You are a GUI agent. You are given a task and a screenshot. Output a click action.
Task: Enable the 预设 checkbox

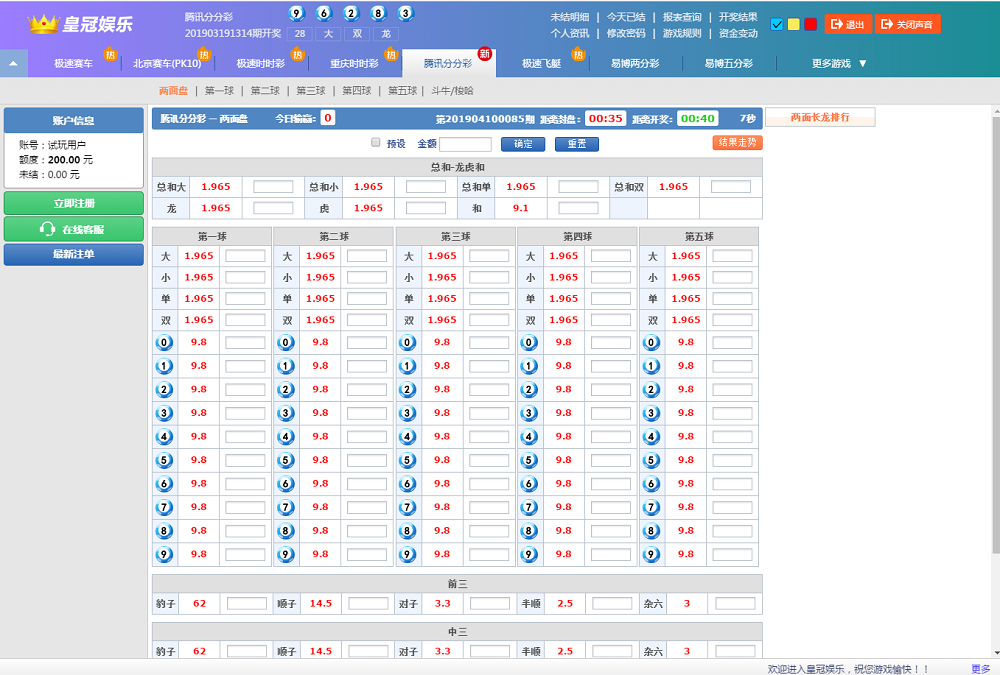coord(376,143)
